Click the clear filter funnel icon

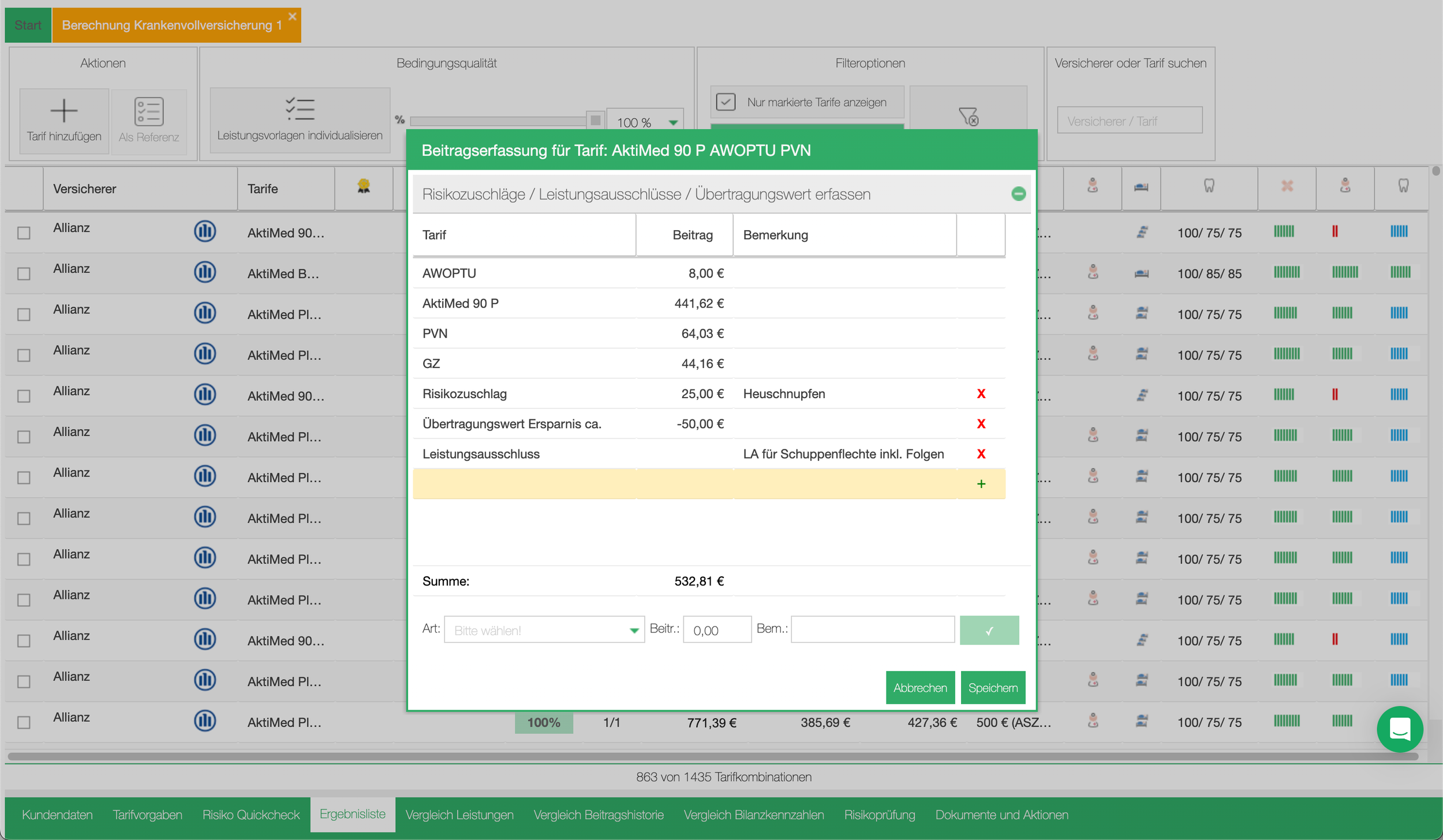pos(968,116)
